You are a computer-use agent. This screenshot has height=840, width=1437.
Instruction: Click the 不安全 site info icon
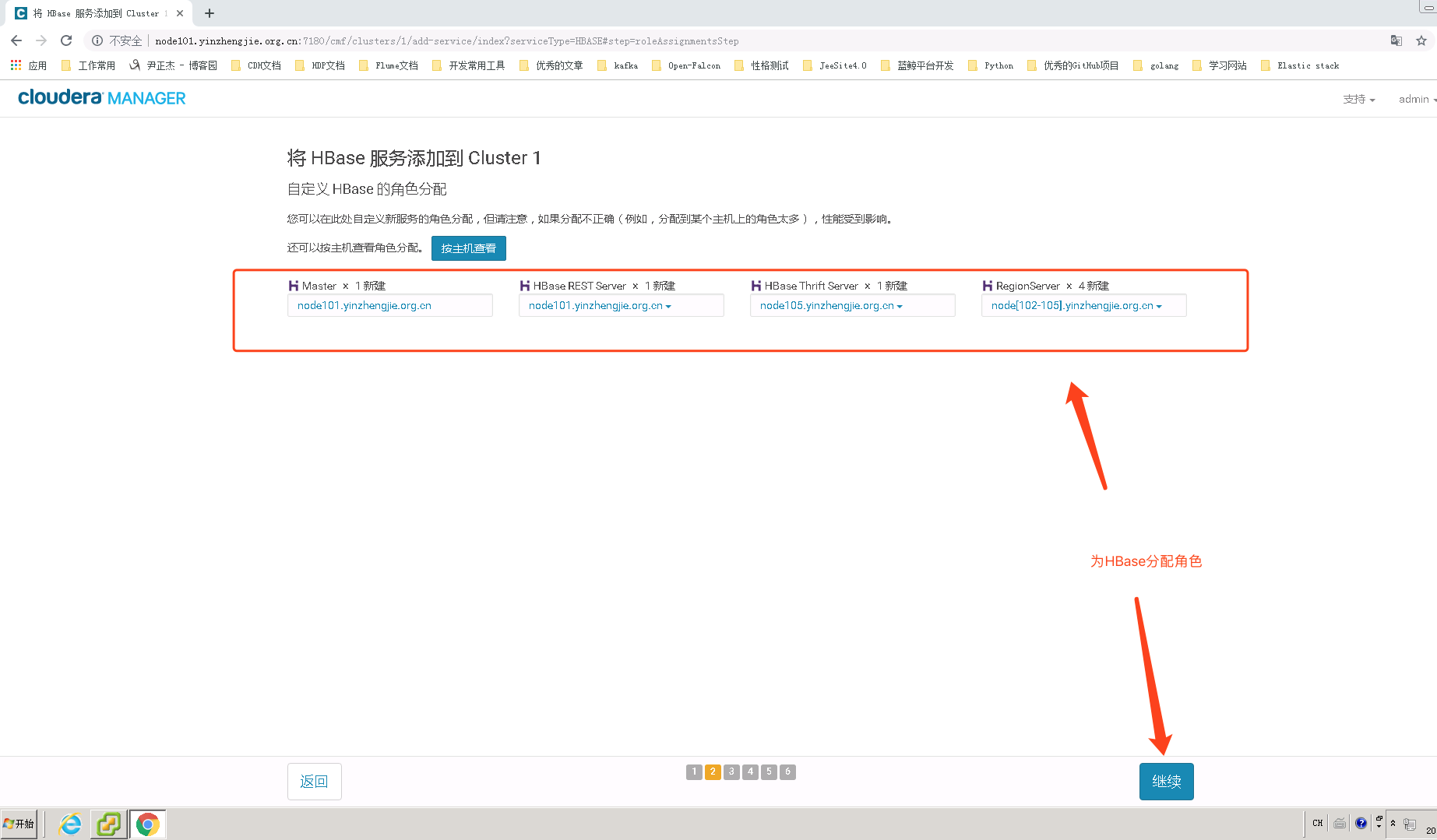[97, 40]
